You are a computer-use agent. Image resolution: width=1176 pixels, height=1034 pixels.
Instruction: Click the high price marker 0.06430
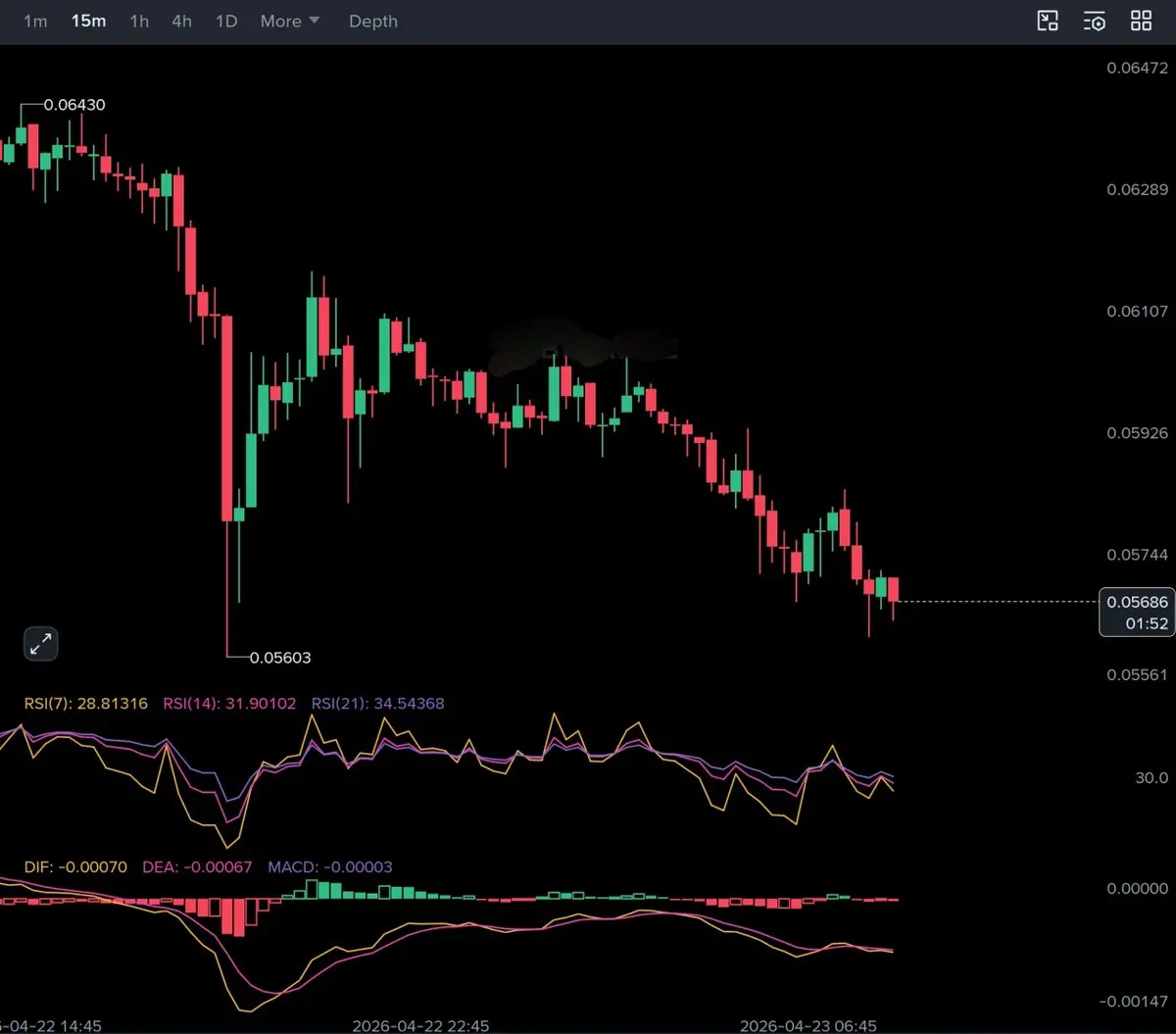point(75,105)
